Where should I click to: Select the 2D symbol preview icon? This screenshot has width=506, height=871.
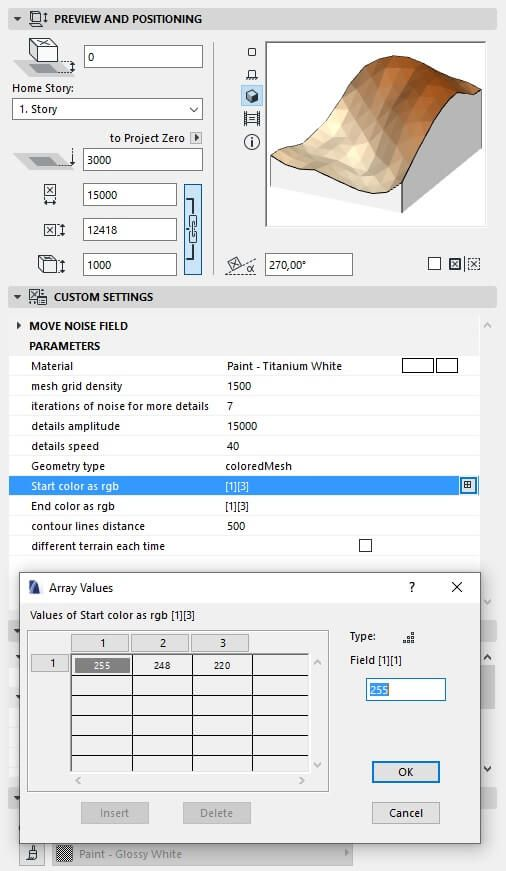252,52
